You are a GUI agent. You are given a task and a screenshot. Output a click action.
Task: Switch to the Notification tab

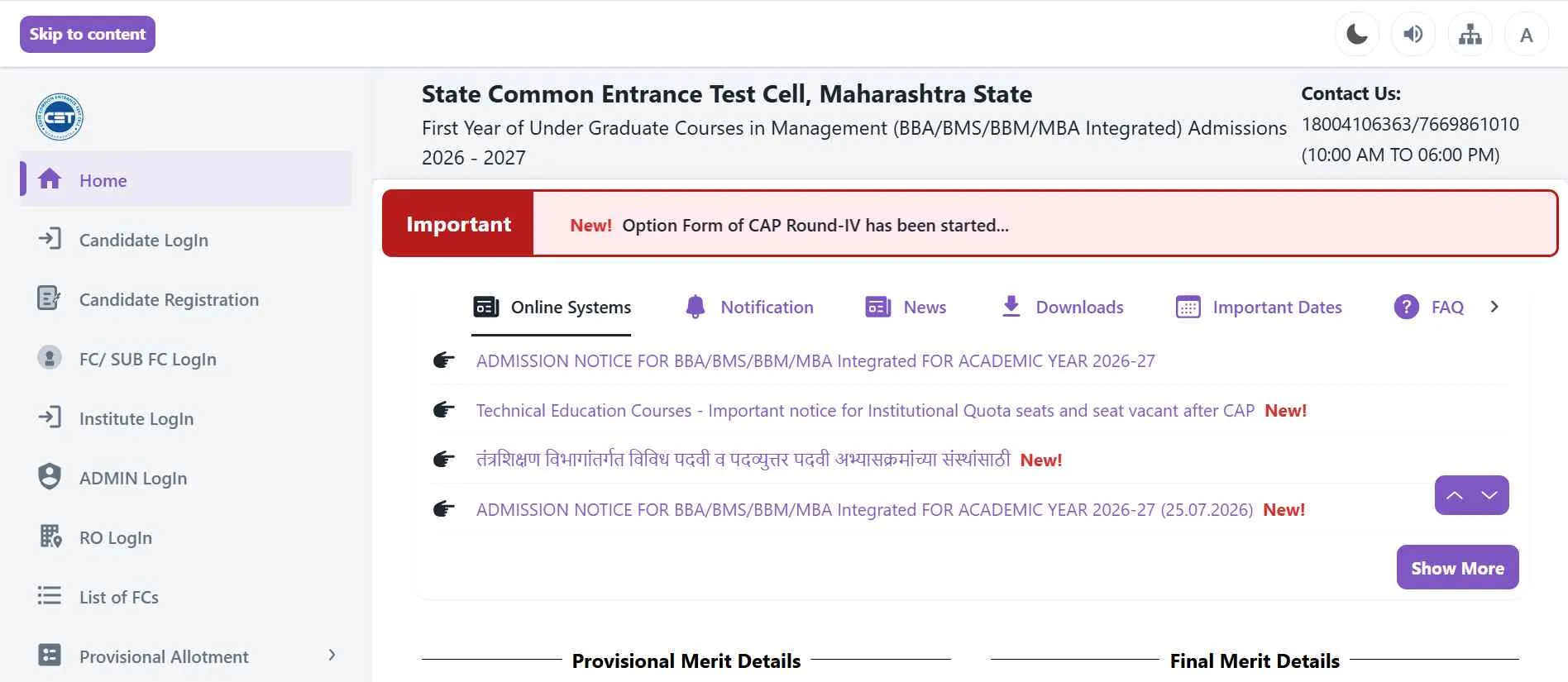[749, 308]
